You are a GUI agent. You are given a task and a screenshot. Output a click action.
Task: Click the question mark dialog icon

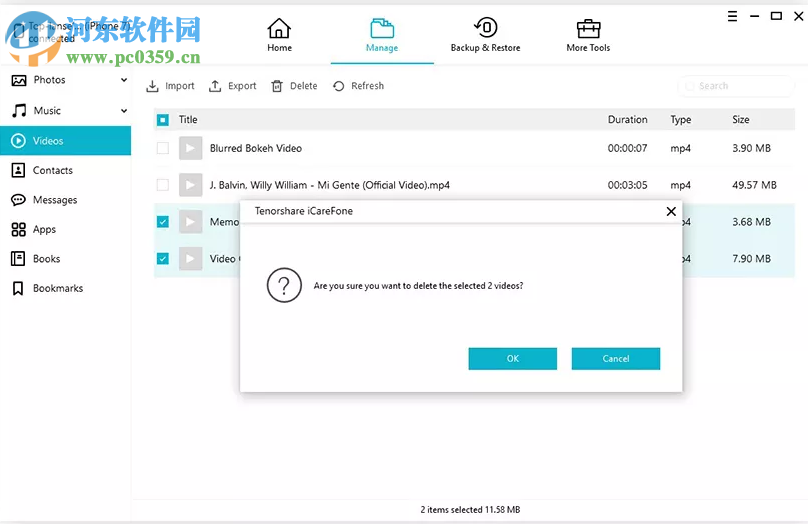coord(284,285)
